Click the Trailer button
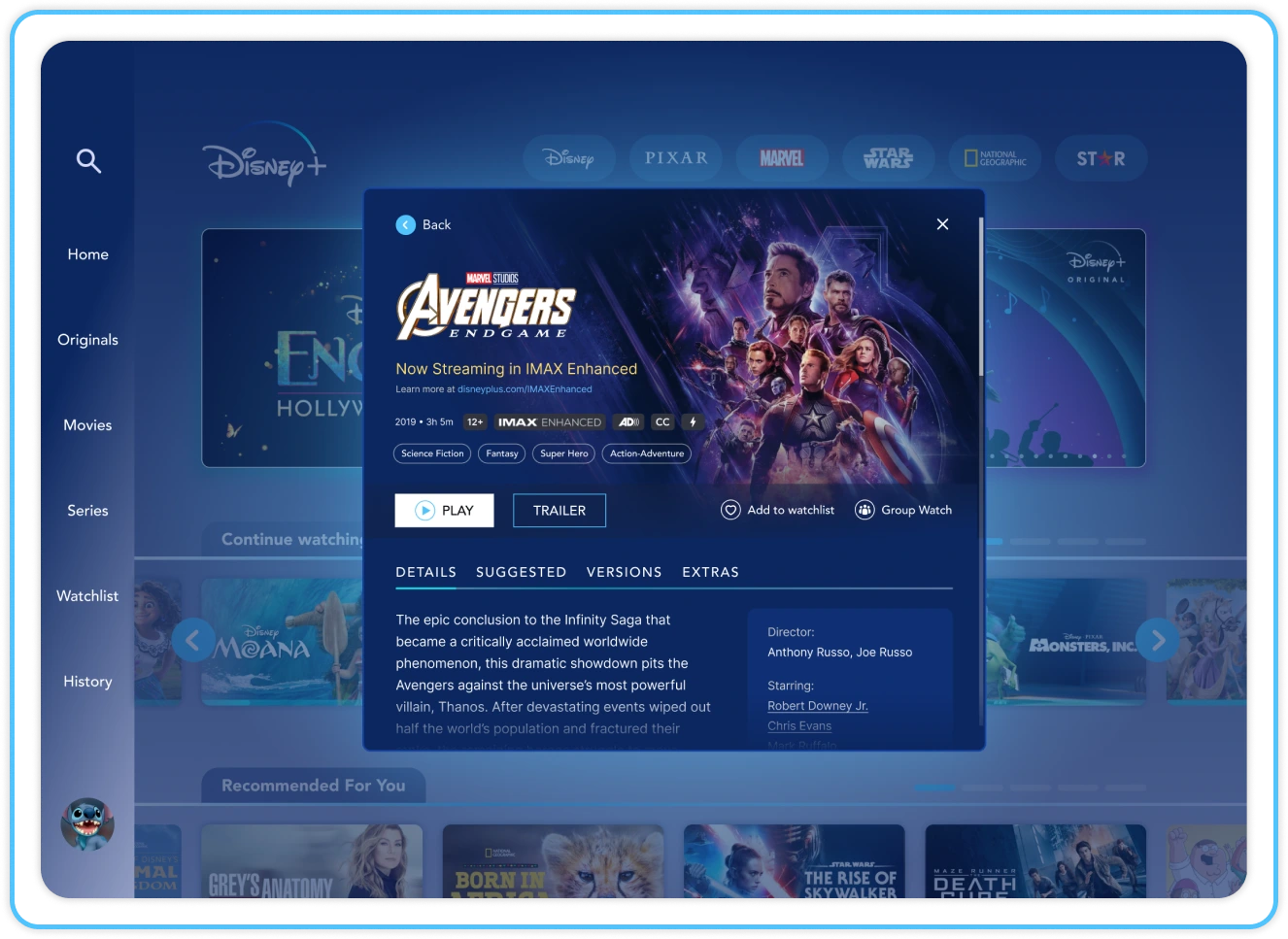Image resolution: width=1288 pixels, height=939 pixels. click(559, 511)
